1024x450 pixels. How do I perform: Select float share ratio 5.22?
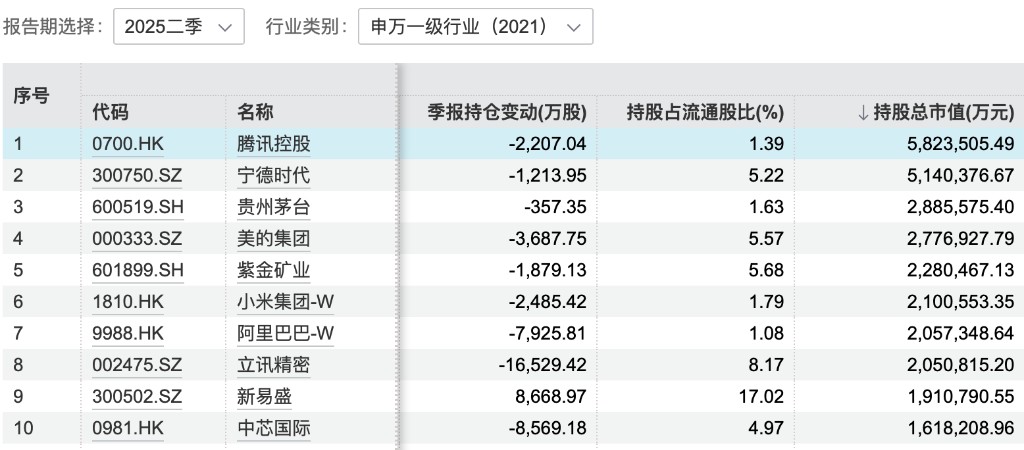pos(767,176)
